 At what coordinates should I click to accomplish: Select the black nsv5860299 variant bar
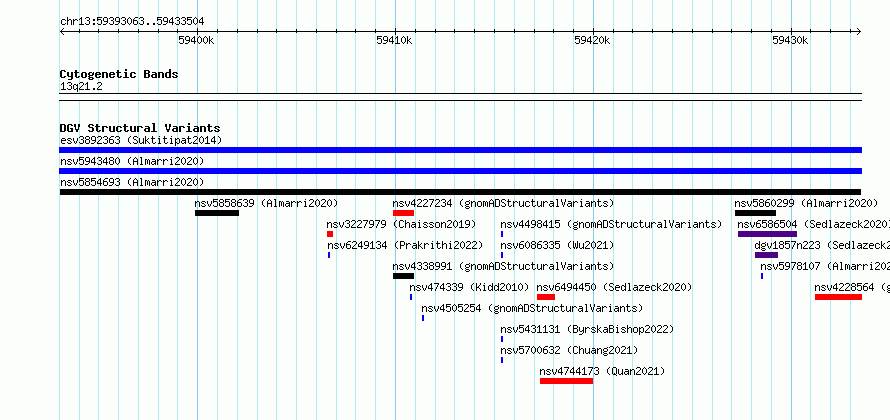[x=755, y=213]
